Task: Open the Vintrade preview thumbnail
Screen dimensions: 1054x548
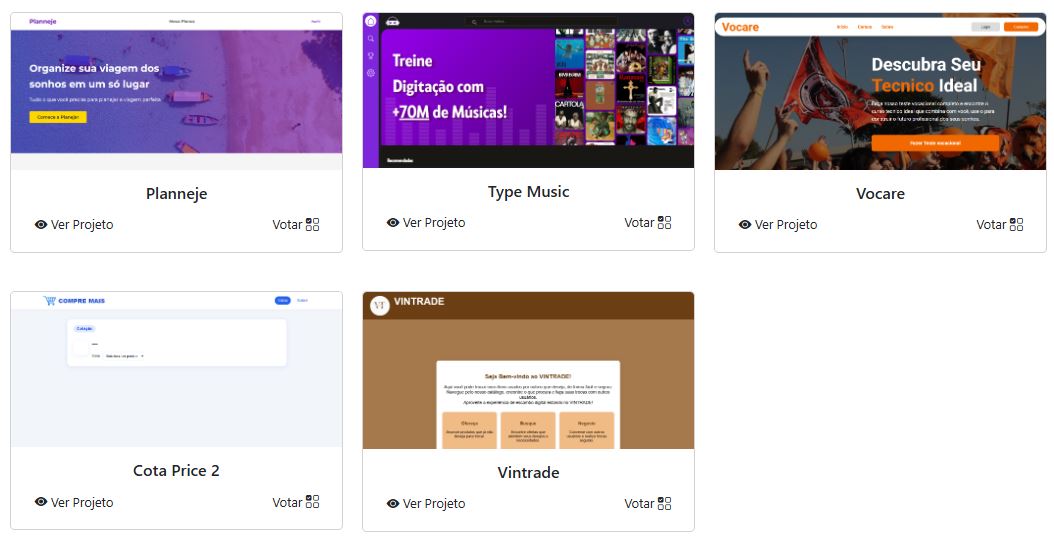Action: 528,370
